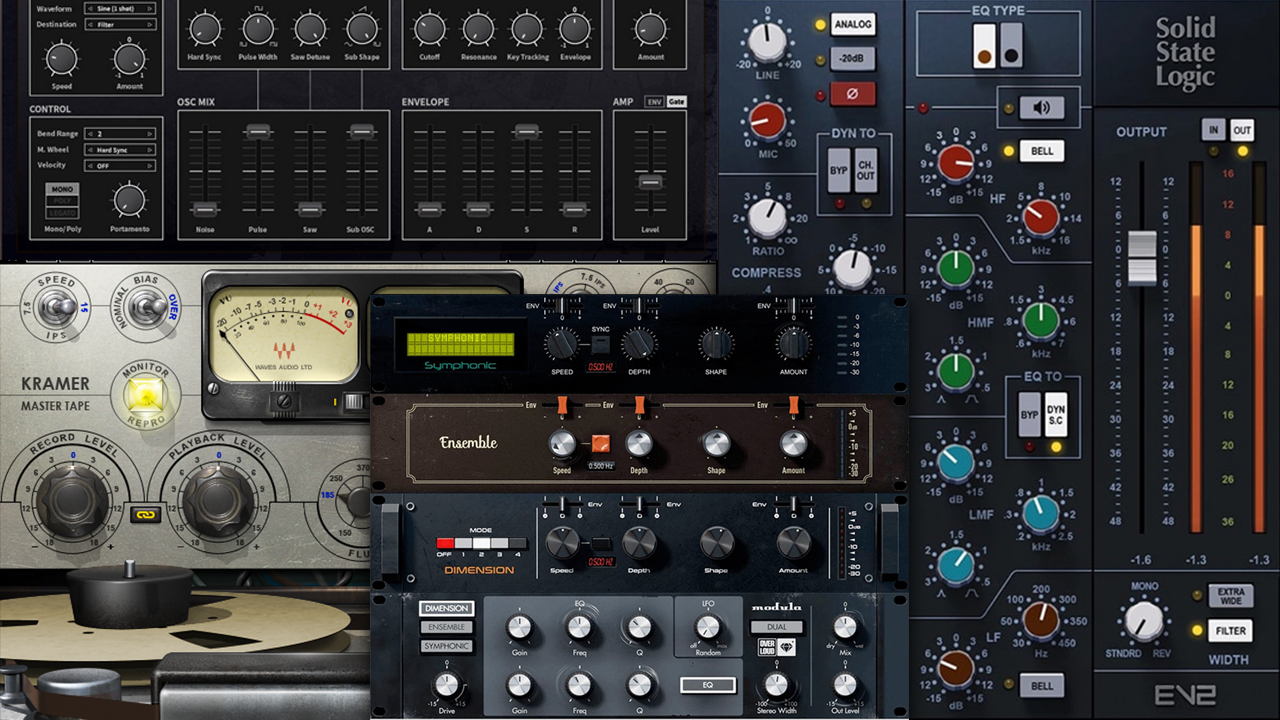The image size is (1280, 720).
Task: Click the DUAL button in Modula
Action: point(777,627)
